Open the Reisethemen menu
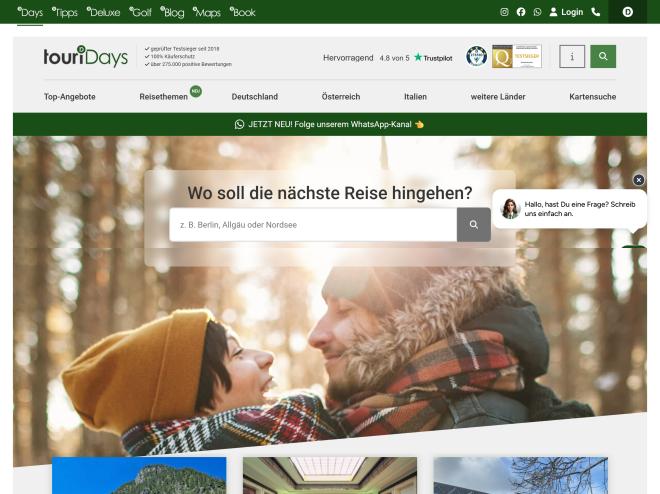This screenshot has height=494, width=660. tap(163, 97)
